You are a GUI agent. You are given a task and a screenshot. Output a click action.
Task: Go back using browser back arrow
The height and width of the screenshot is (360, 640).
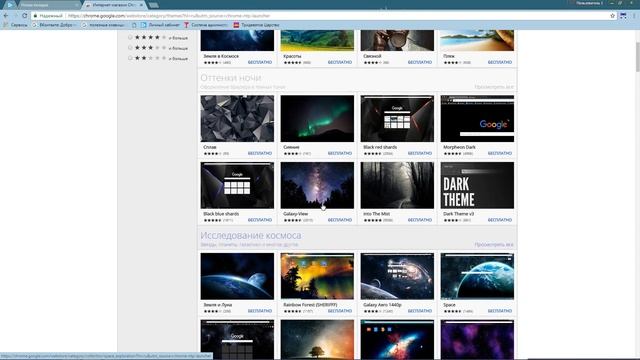tap(6, 16)
